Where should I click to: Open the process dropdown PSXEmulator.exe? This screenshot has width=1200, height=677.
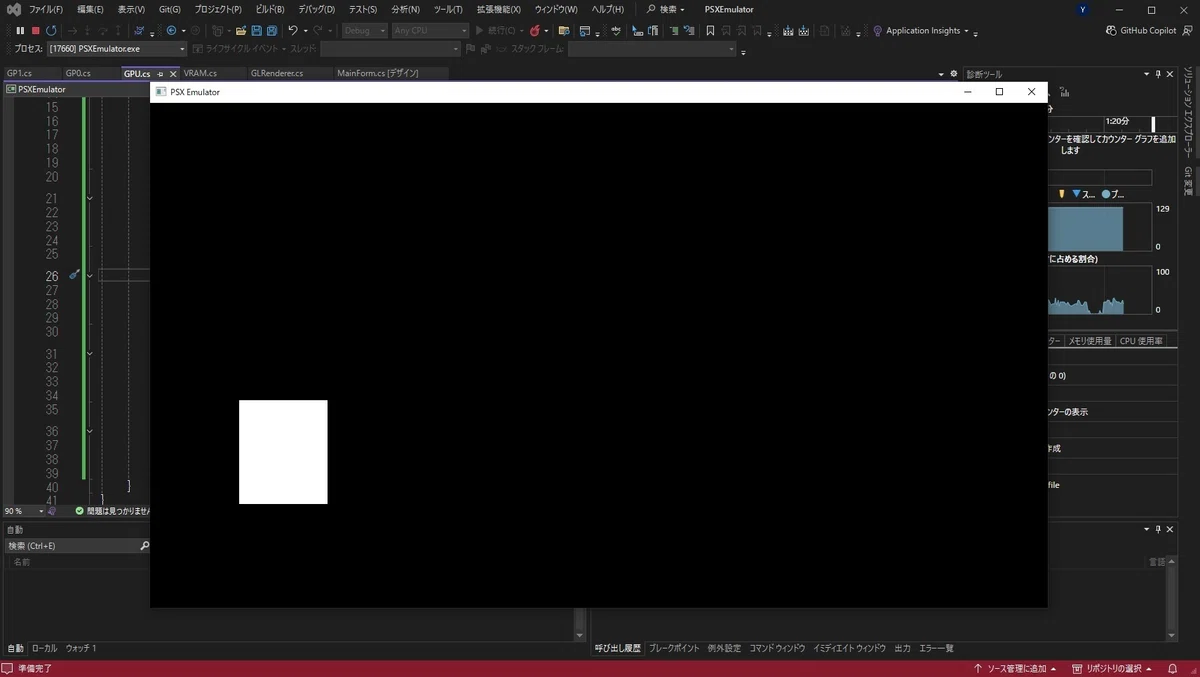[117, 49]
